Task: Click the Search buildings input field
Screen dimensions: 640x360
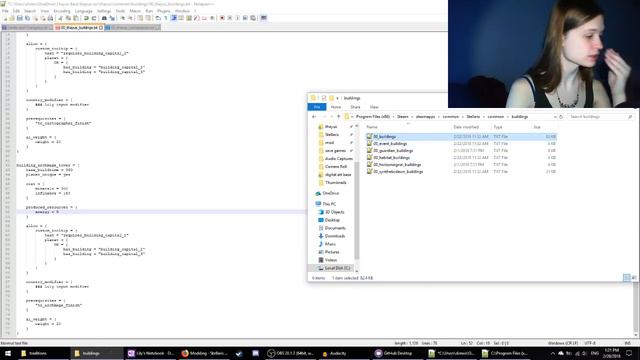Action: [x=600, y=117]
